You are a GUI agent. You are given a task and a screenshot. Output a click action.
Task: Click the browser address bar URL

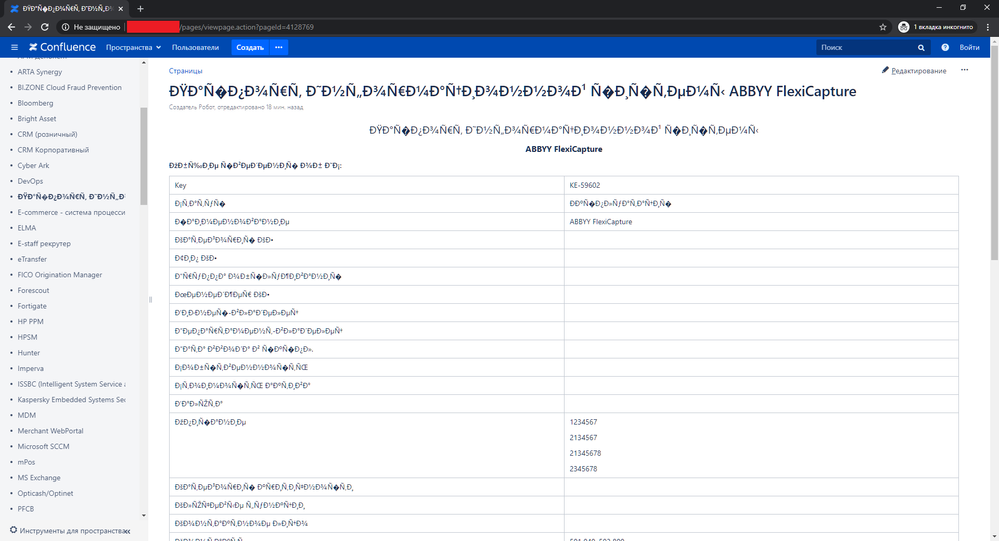247,27
